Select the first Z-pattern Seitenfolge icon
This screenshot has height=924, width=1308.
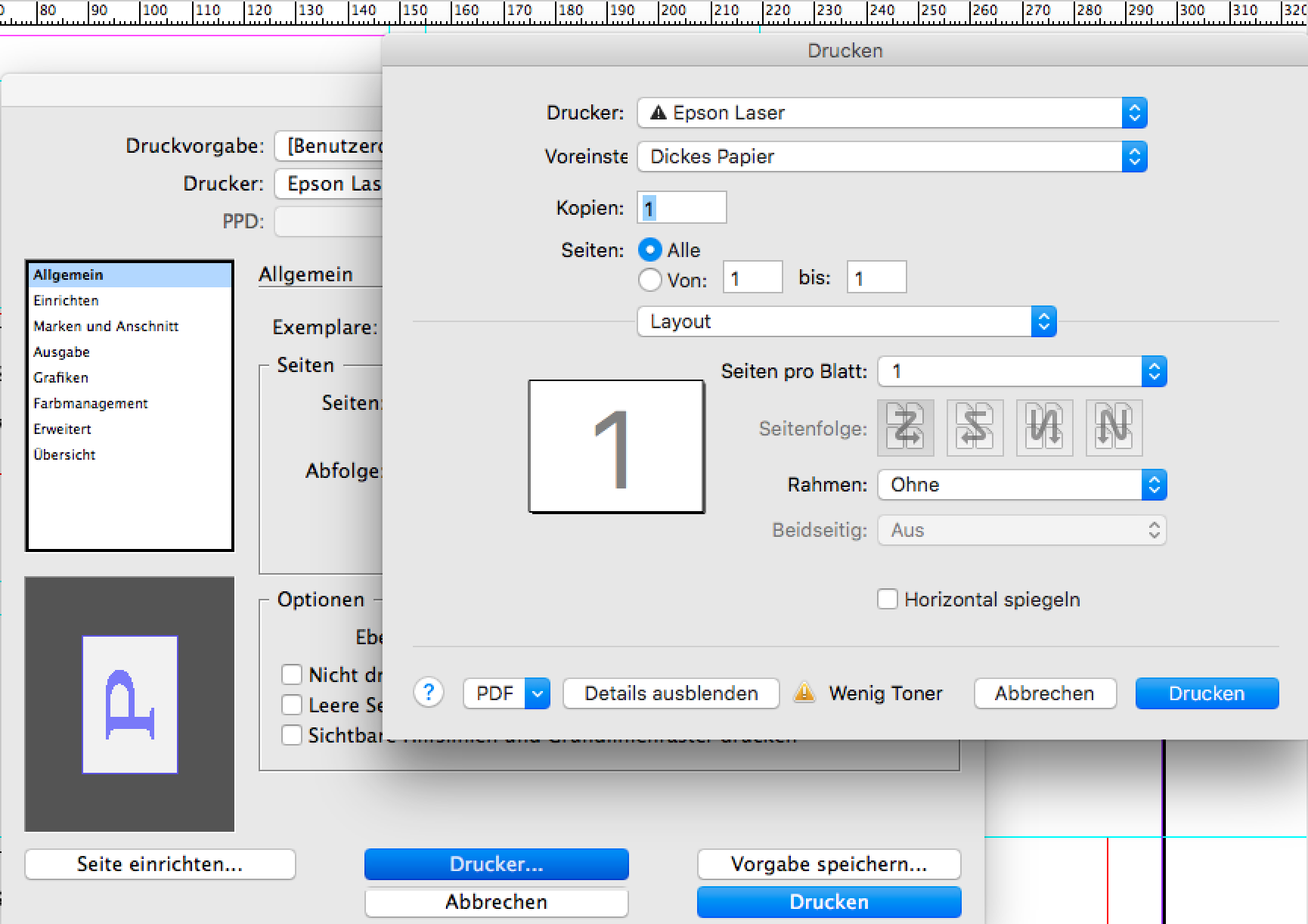coord(905,428)
